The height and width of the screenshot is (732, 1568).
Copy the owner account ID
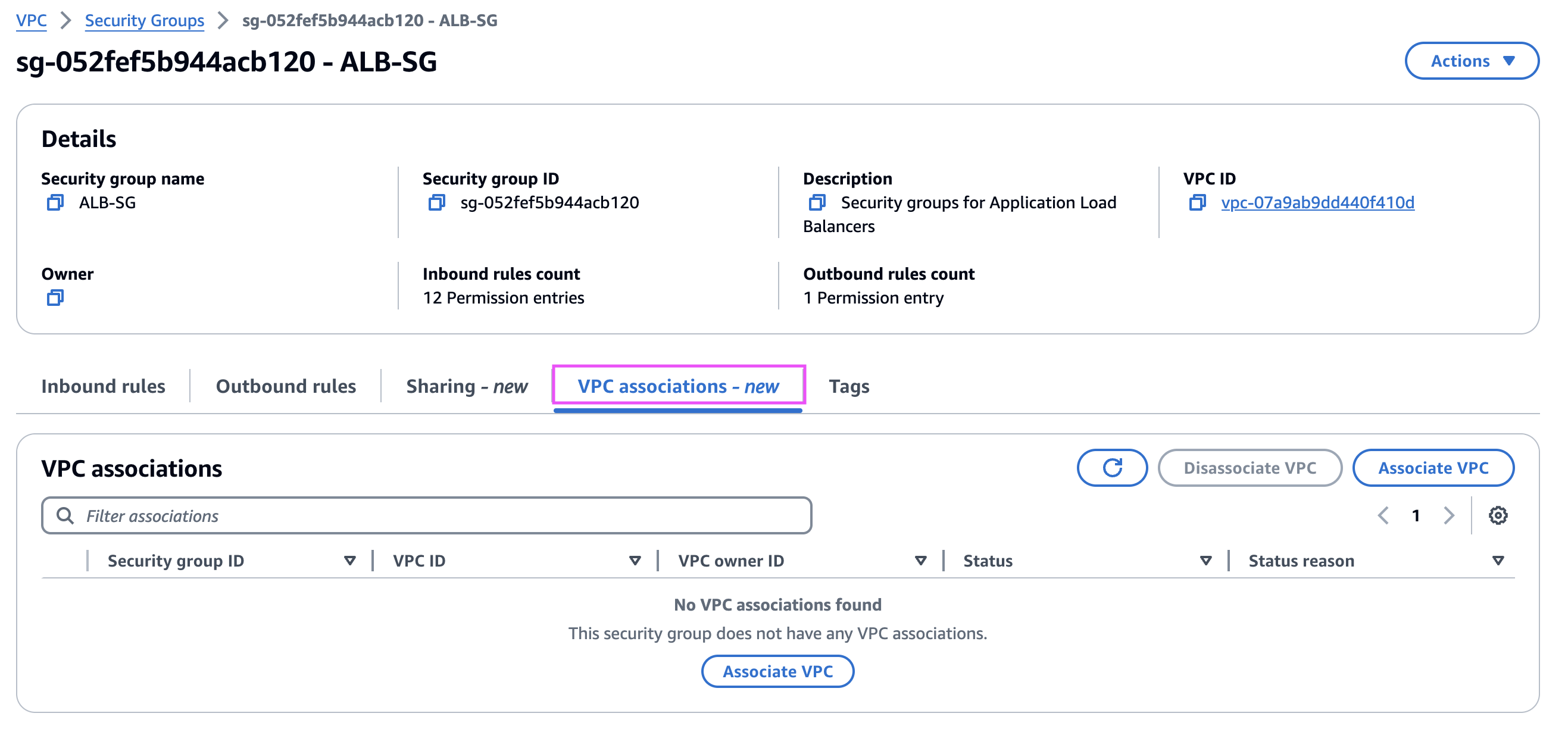(55, 298)
